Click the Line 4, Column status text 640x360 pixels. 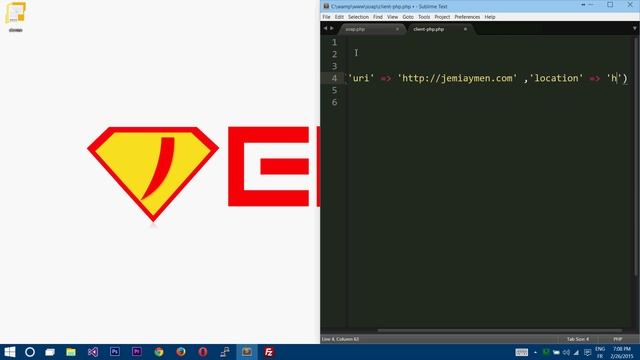coord(340,339)
